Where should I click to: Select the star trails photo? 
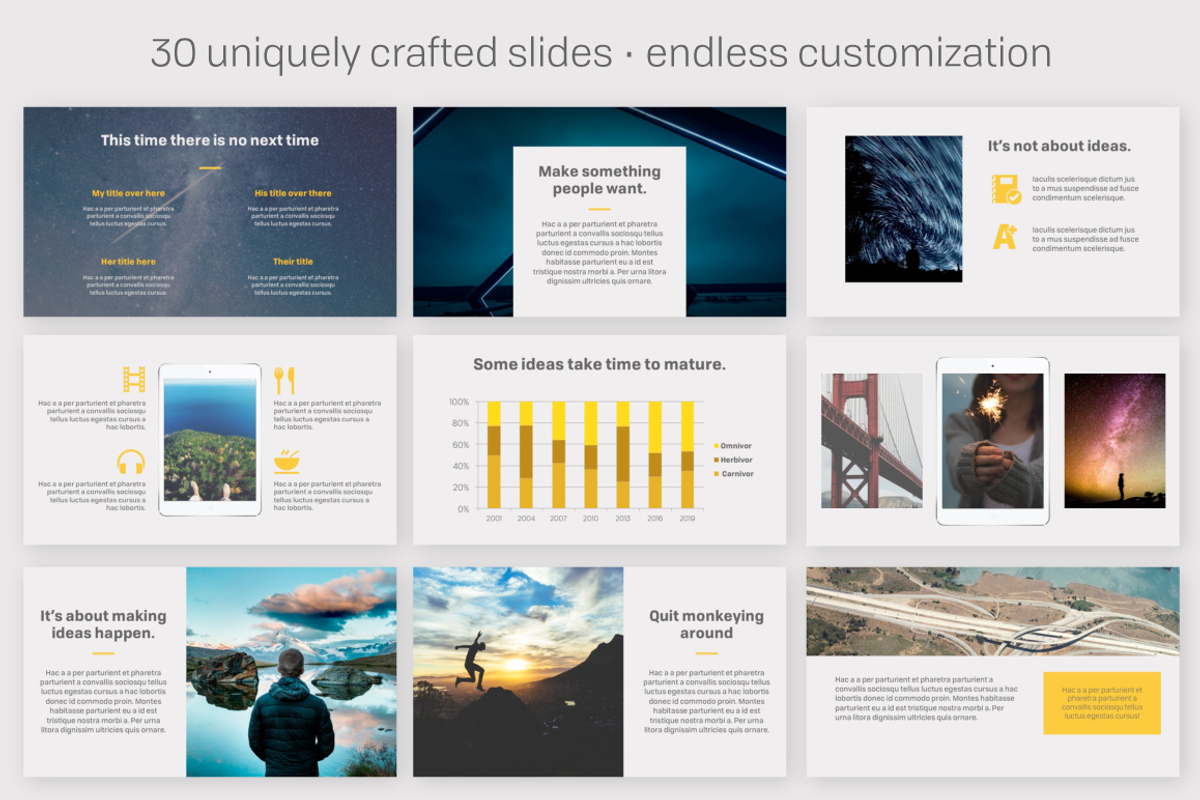tap(904, 209)
